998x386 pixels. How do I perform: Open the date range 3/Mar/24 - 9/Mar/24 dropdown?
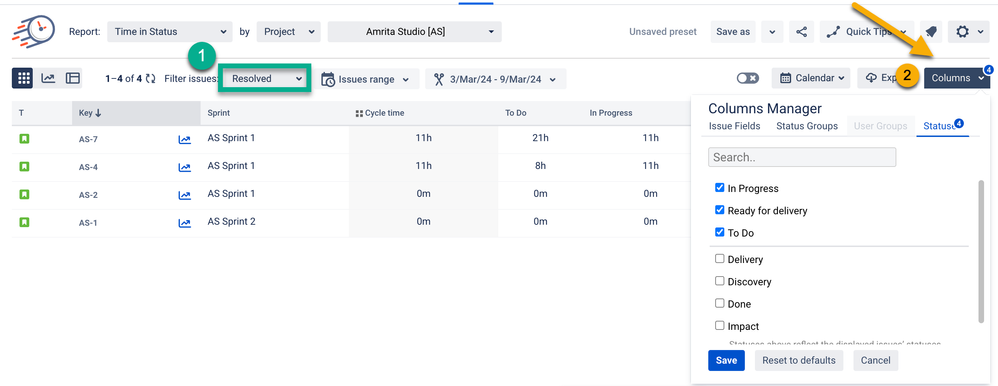coord(496,79)
